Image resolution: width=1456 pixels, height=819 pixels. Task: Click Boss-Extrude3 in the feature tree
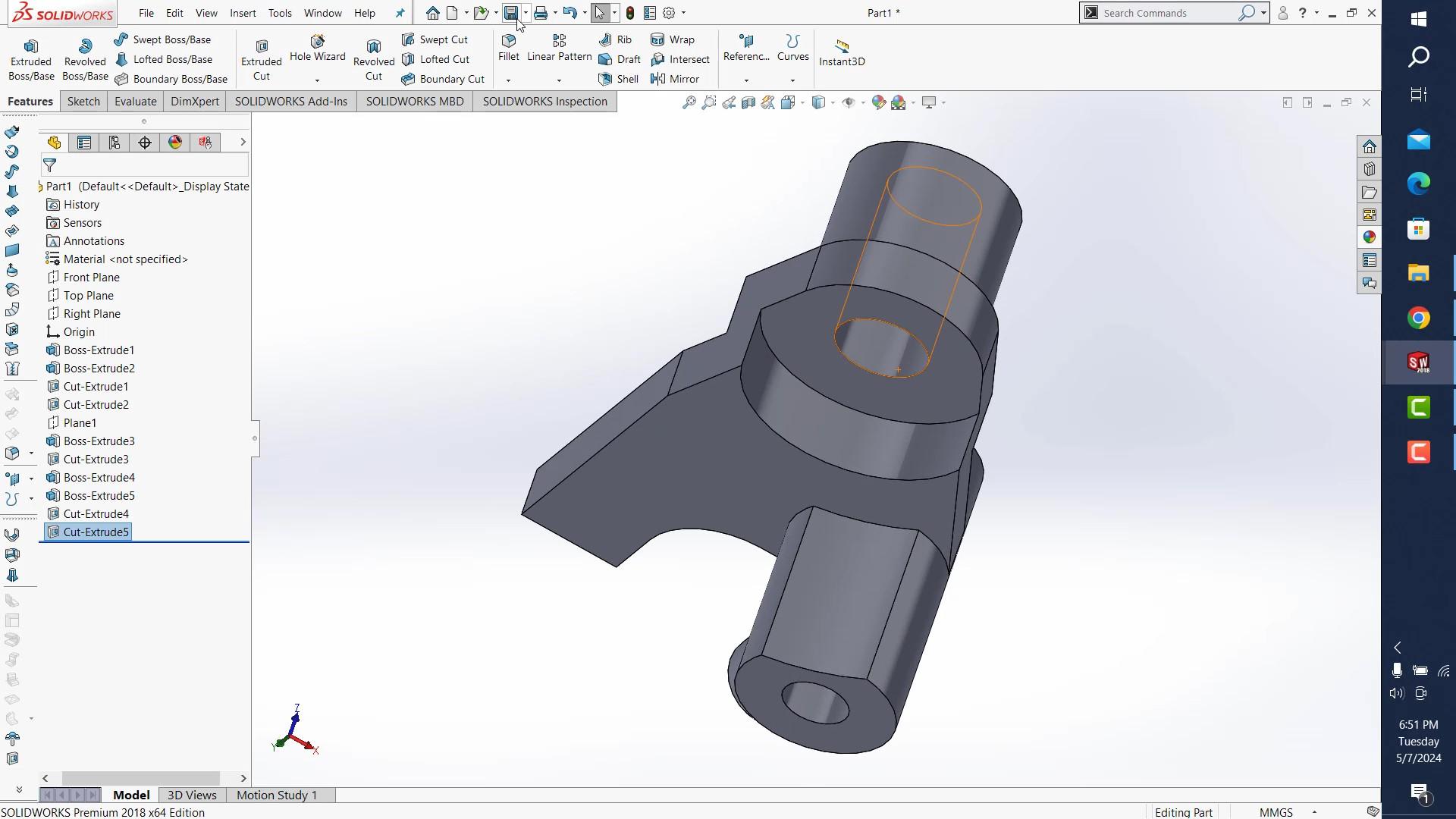point(99,441)
